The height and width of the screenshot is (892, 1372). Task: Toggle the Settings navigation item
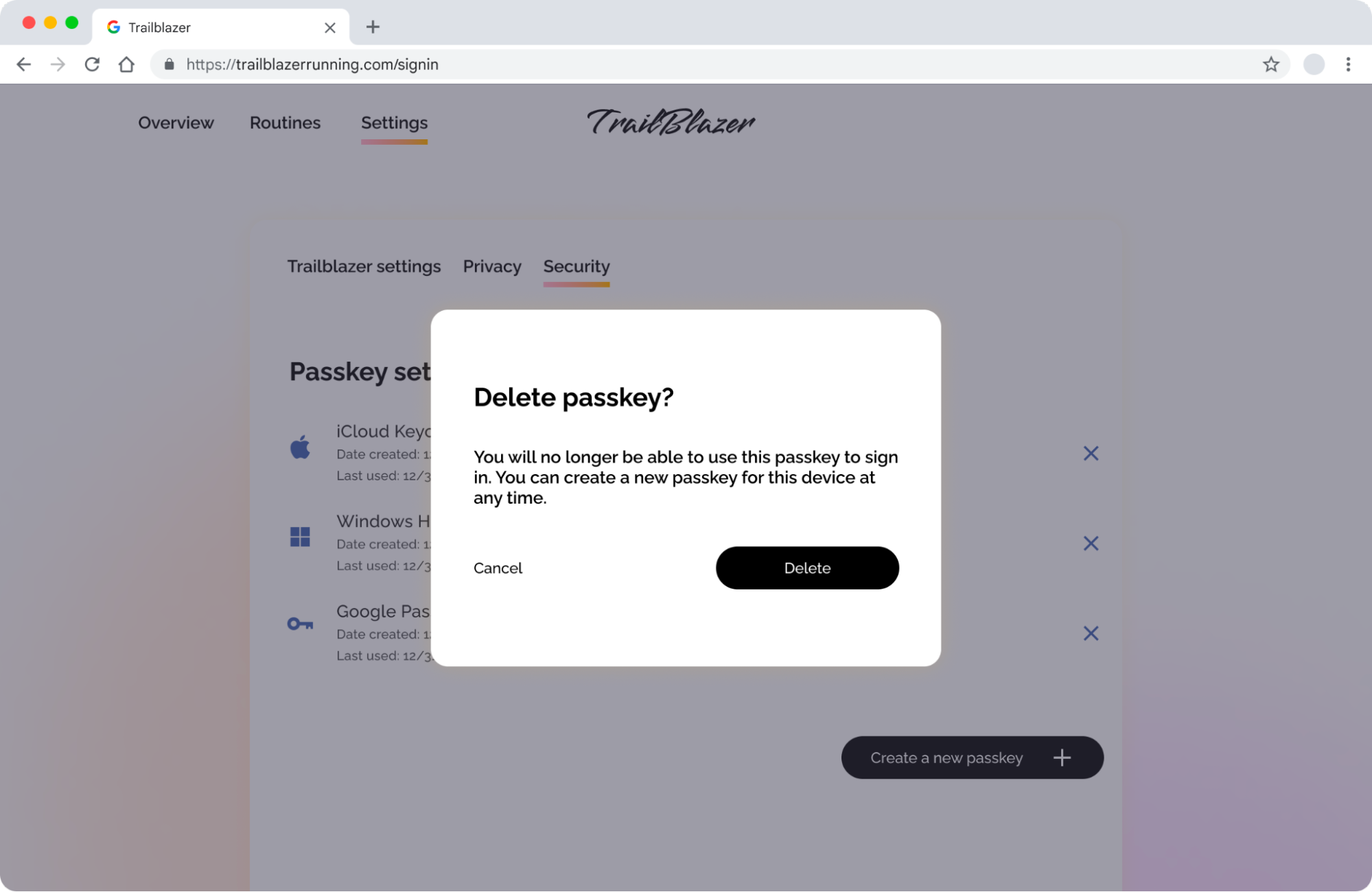pyautogui.click(x=394, y=122)
